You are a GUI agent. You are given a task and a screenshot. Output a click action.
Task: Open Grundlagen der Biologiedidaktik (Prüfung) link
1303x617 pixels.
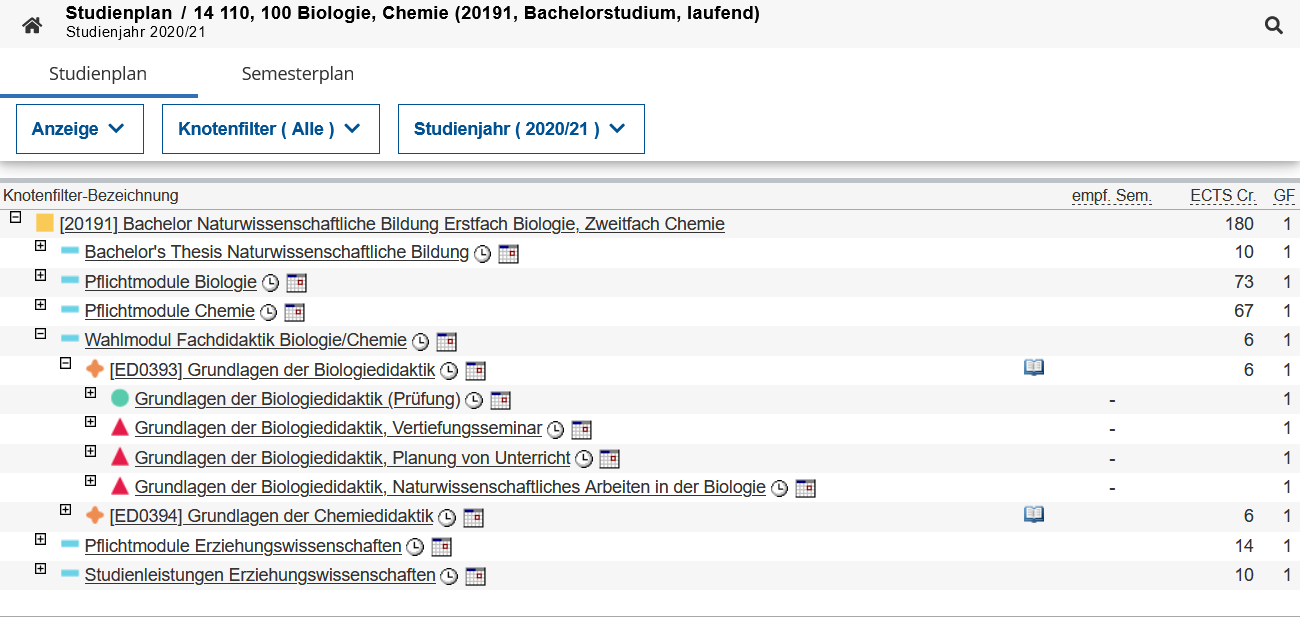297,400
